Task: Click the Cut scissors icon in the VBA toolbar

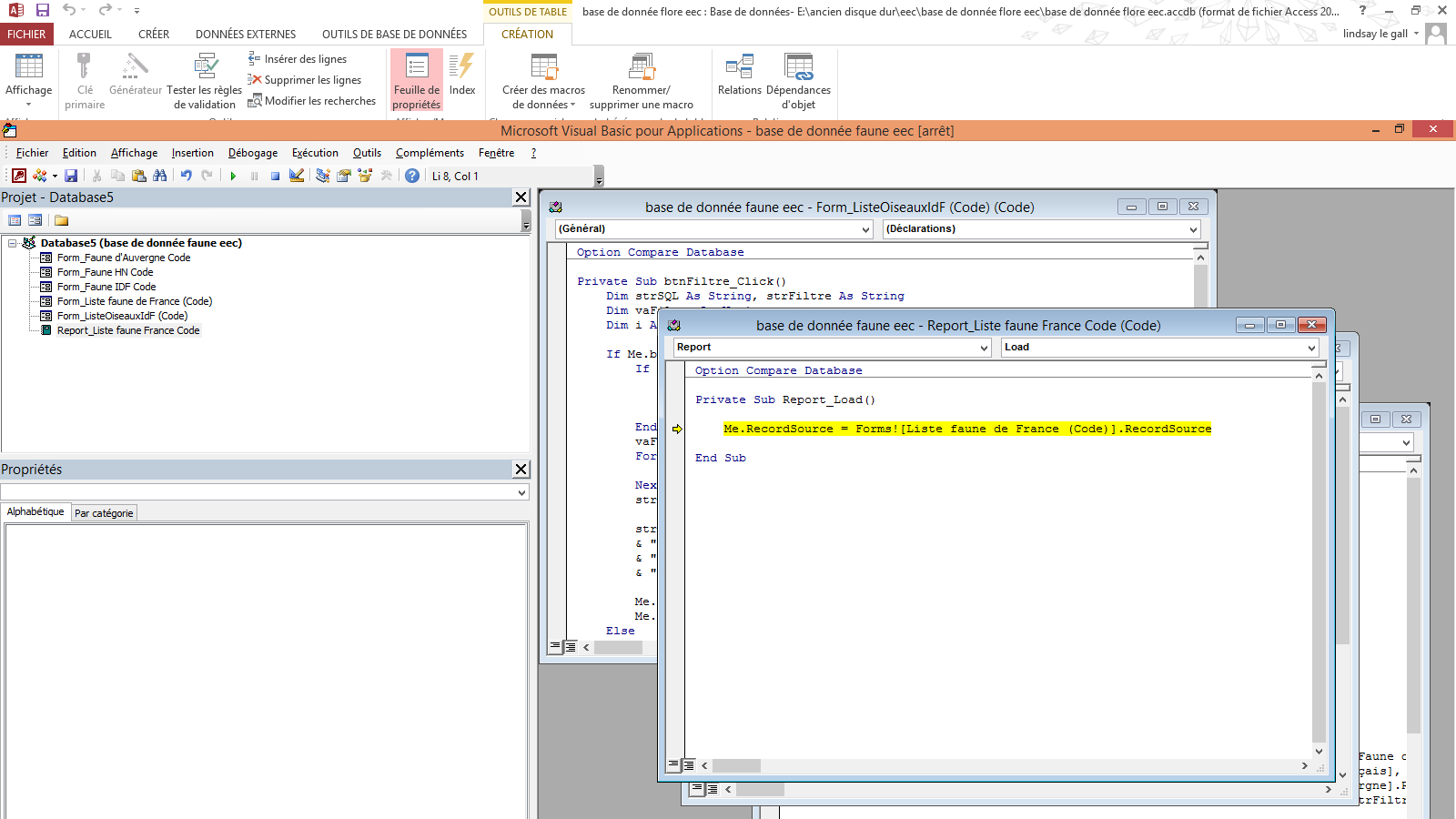Action: point(96,176)
